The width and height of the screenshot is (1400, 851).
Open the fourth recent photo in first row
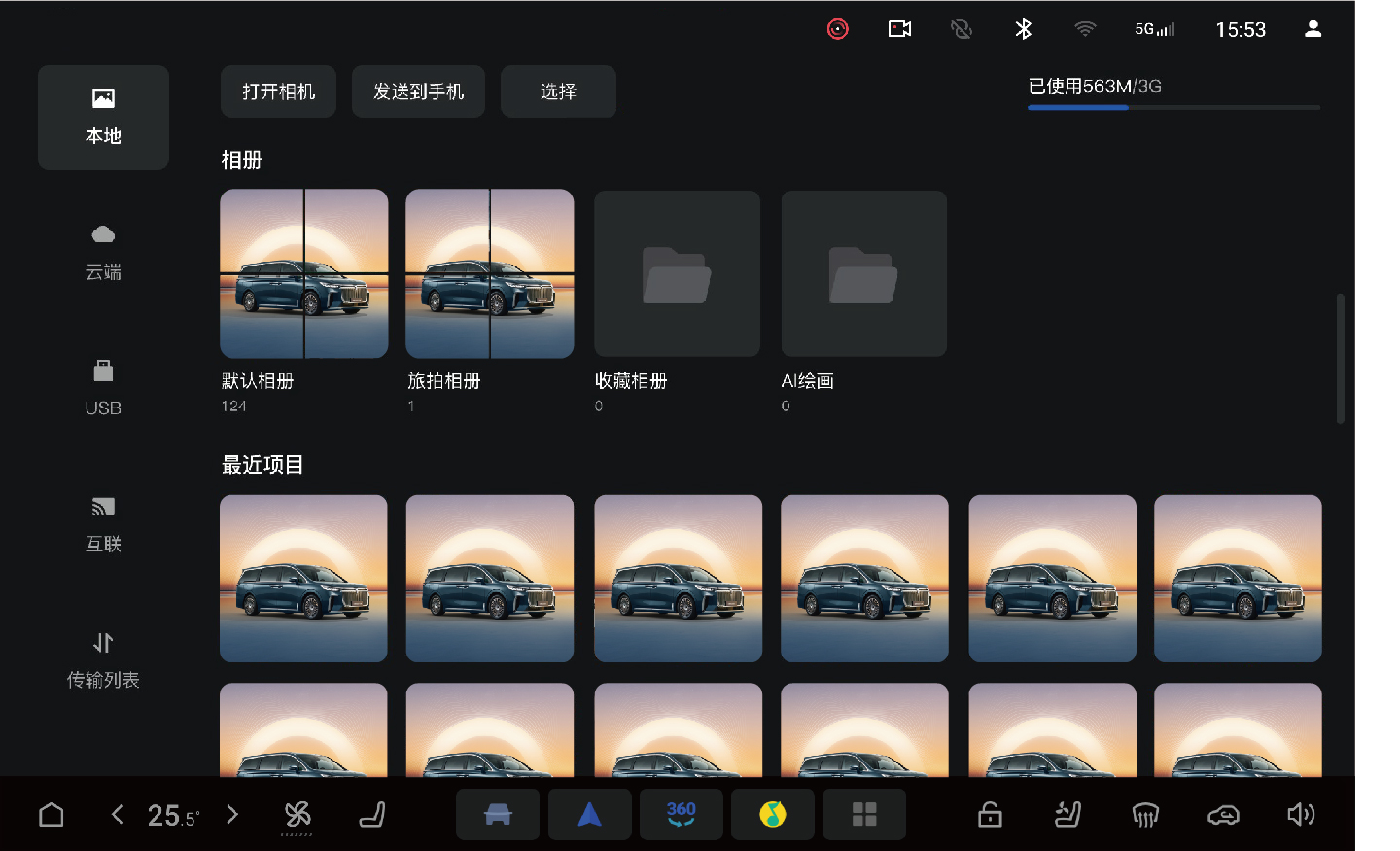tap(864, 579)
